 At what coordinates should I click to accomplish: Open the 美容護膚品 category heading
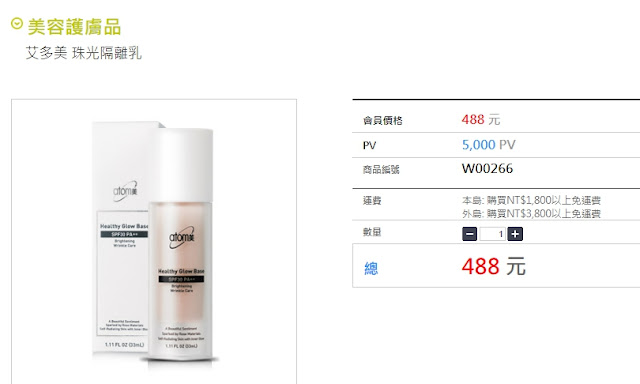[74, 27]
